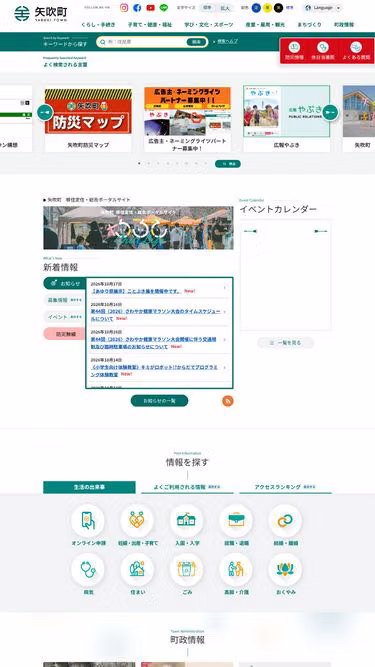Screen dimensions: 375x667
Task: Open the LINE social icon
Action: 164,8
